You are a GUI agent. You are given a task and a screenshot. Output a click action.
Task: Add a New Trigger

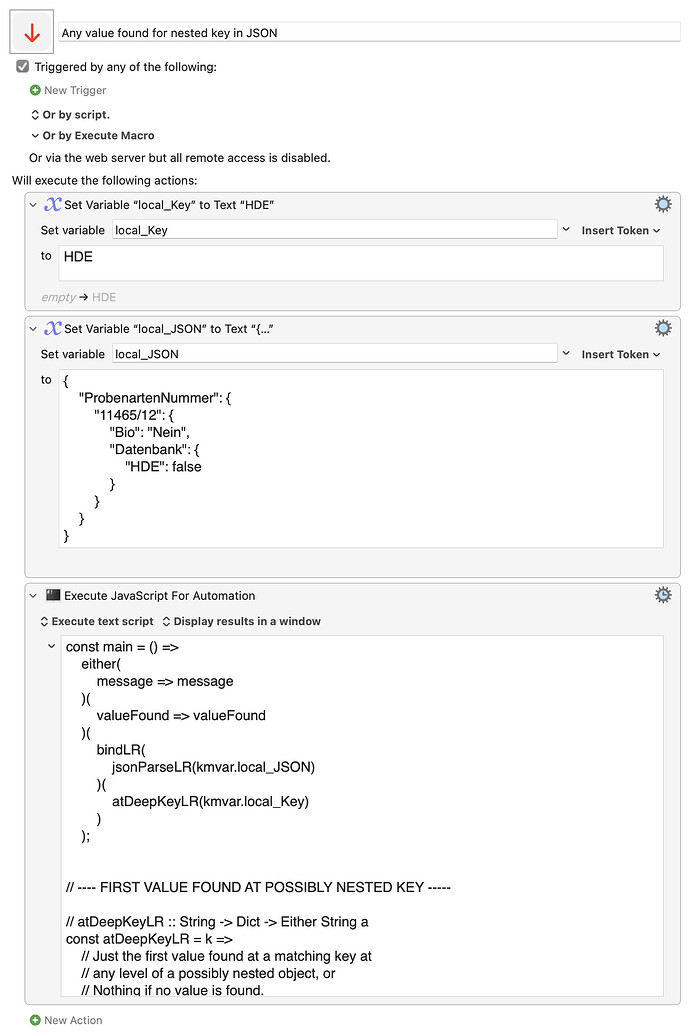pos(68,90)
